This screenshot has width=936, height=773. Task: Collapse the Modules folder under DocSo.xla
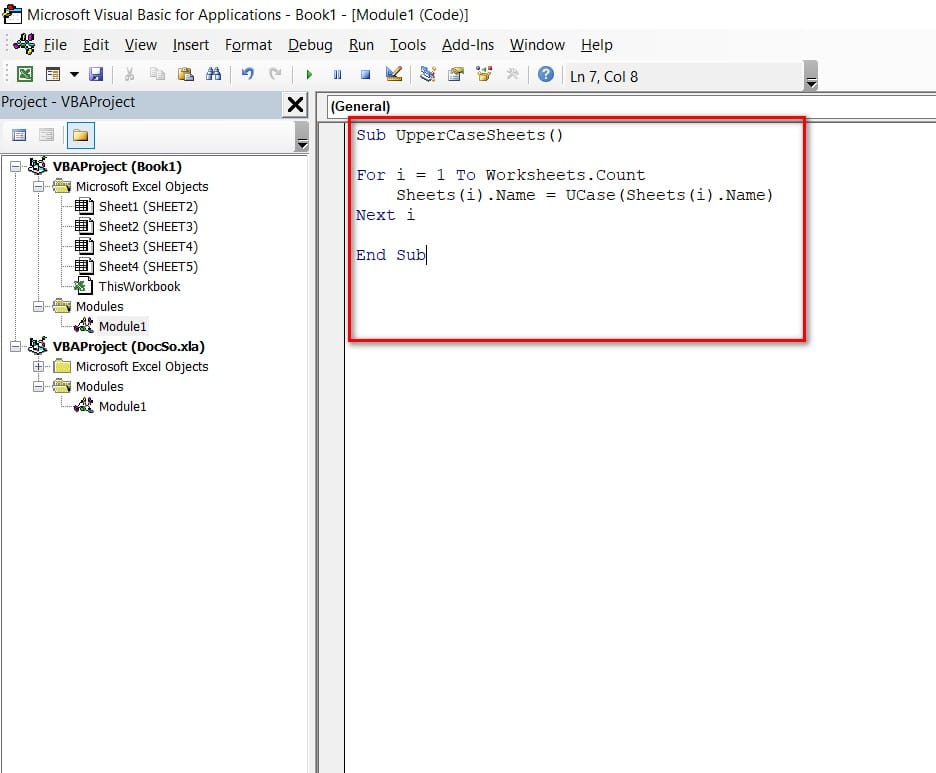[38, 386]
